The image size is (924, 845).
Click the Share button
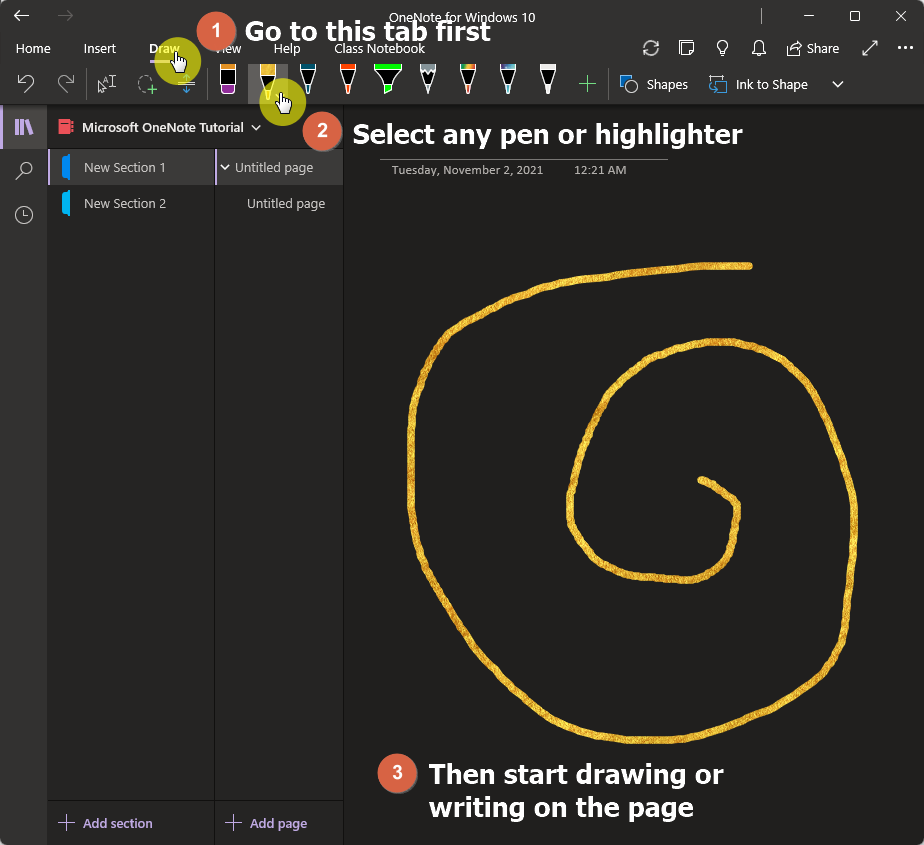click(813, 48)
